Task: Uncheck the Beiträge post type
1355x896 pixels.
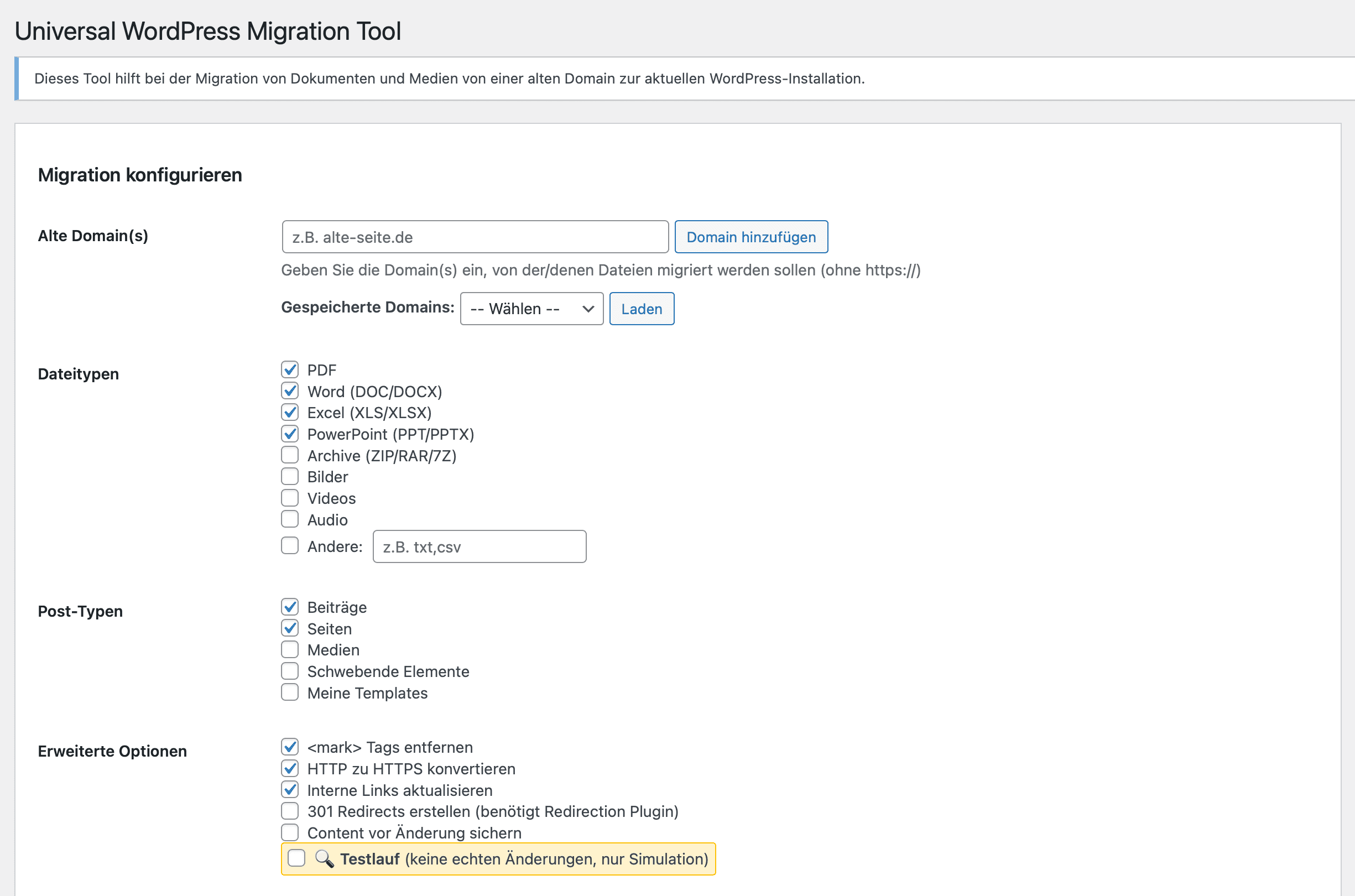Action: 290,607
